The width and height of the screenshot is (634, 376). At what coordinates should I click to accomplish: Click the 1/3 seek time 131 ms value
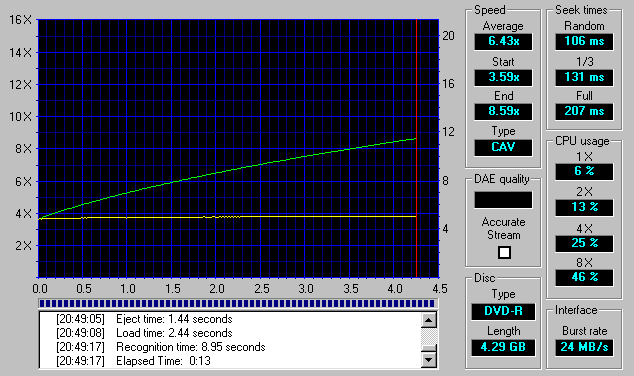coord(584,77)
